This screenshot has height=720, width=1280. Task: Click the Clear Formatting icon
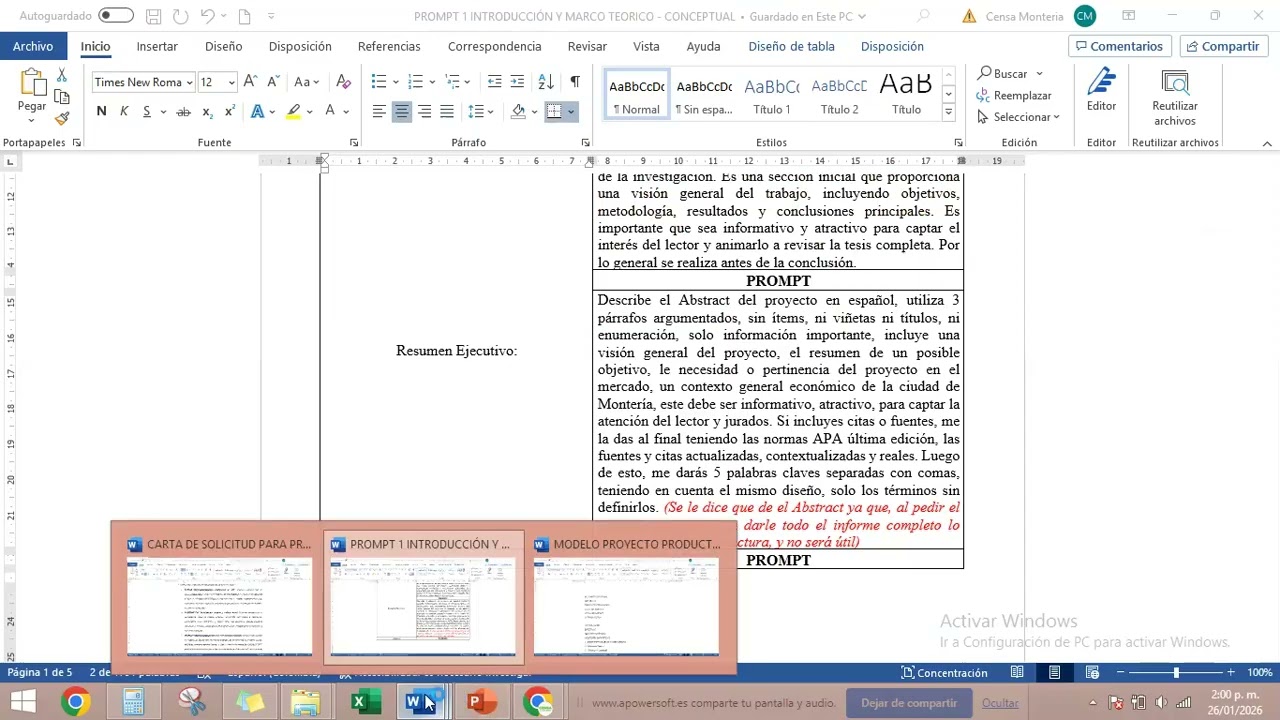pos(343,82)
